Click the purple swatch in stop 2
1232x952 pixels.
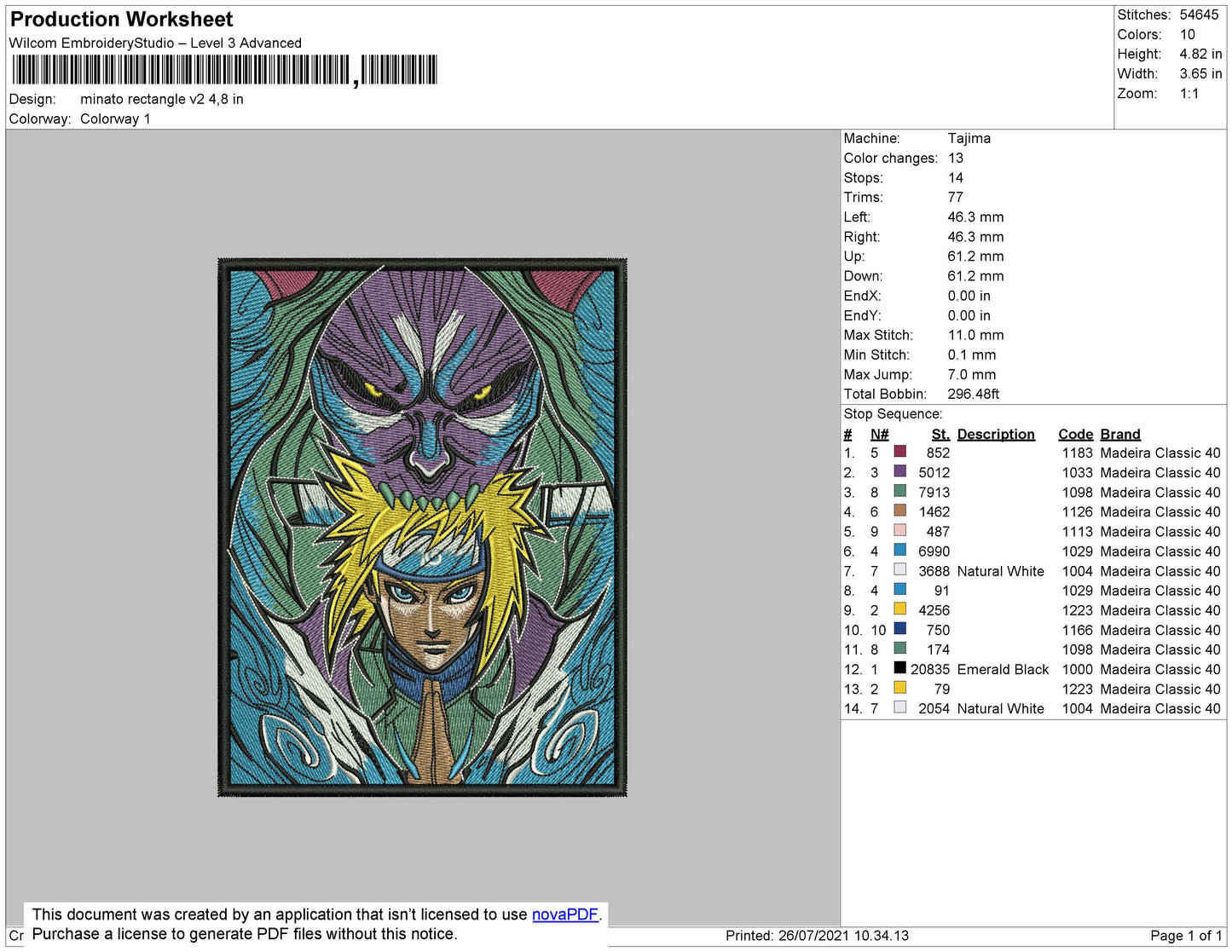point(899,471)
